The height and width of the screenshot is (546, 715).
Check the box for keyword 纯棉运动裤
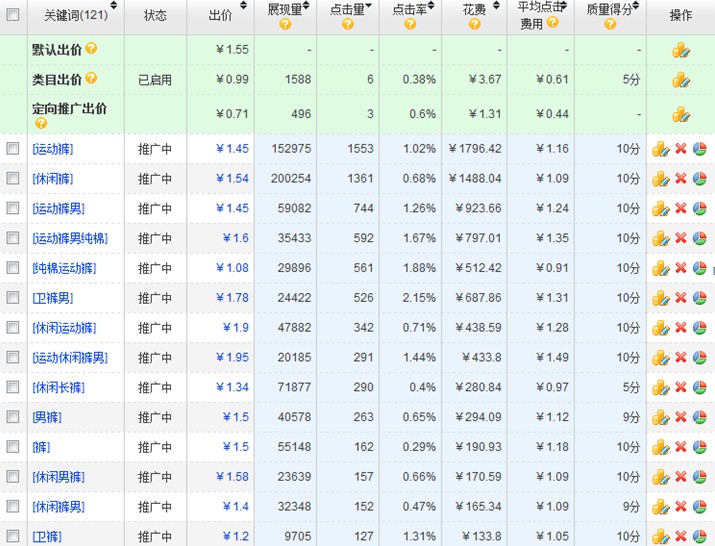pos(13,267)
